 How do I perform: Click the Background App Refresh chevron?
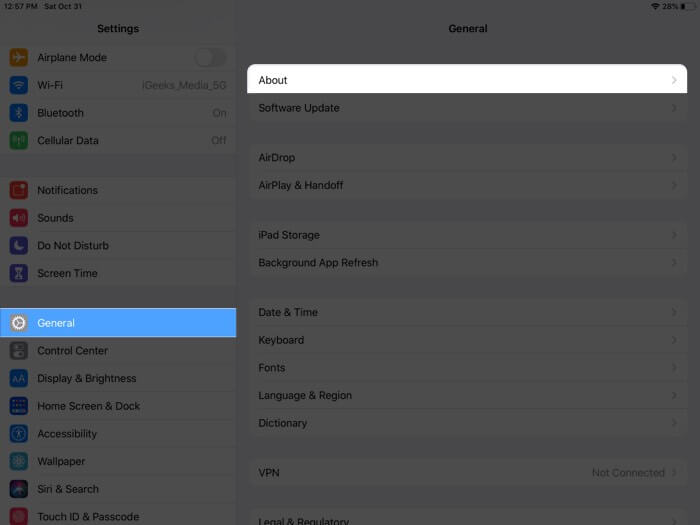[x=674, y=262]
